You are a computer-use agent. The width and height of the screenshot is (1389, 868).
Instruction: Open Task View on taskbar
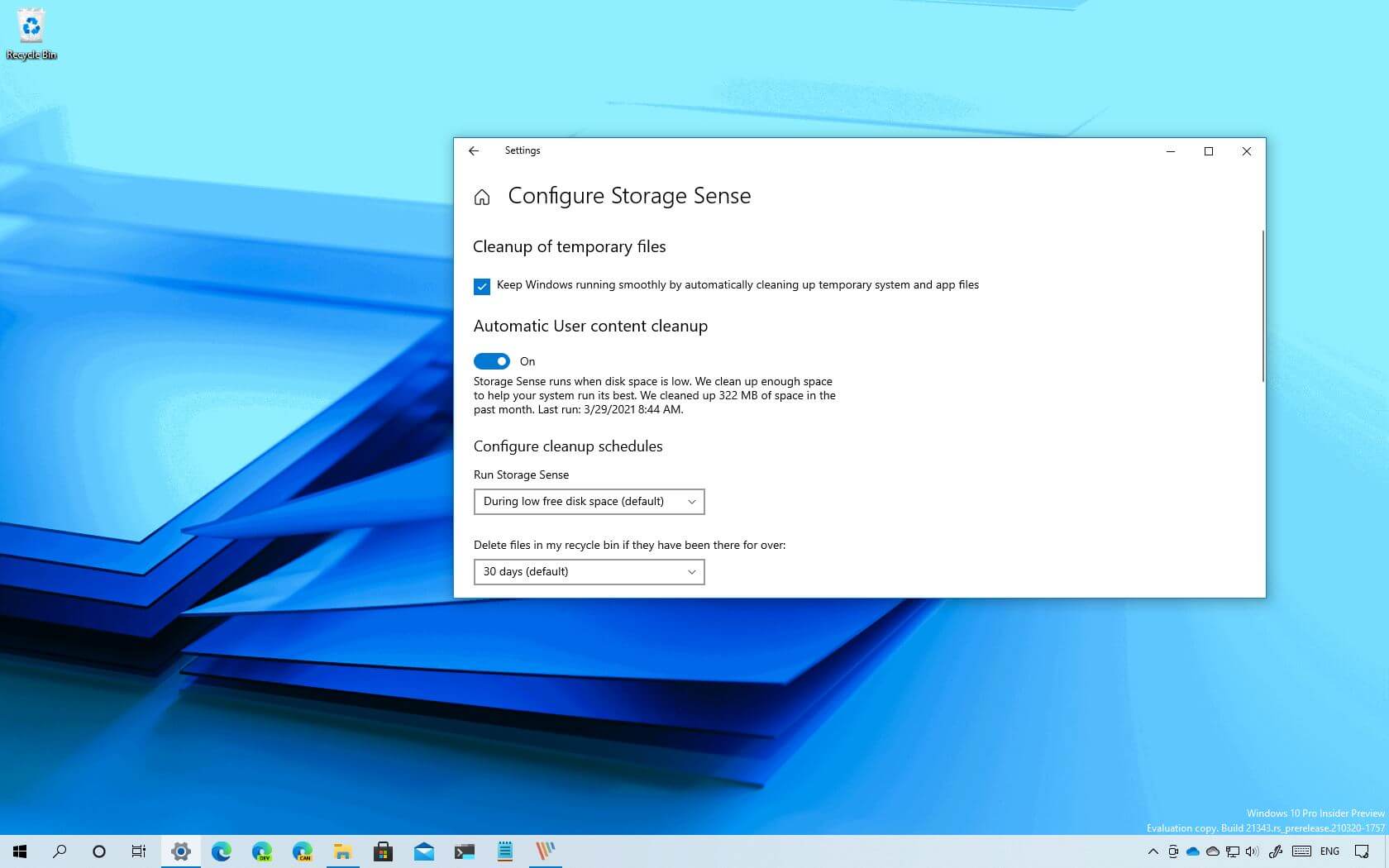(139, 851)
